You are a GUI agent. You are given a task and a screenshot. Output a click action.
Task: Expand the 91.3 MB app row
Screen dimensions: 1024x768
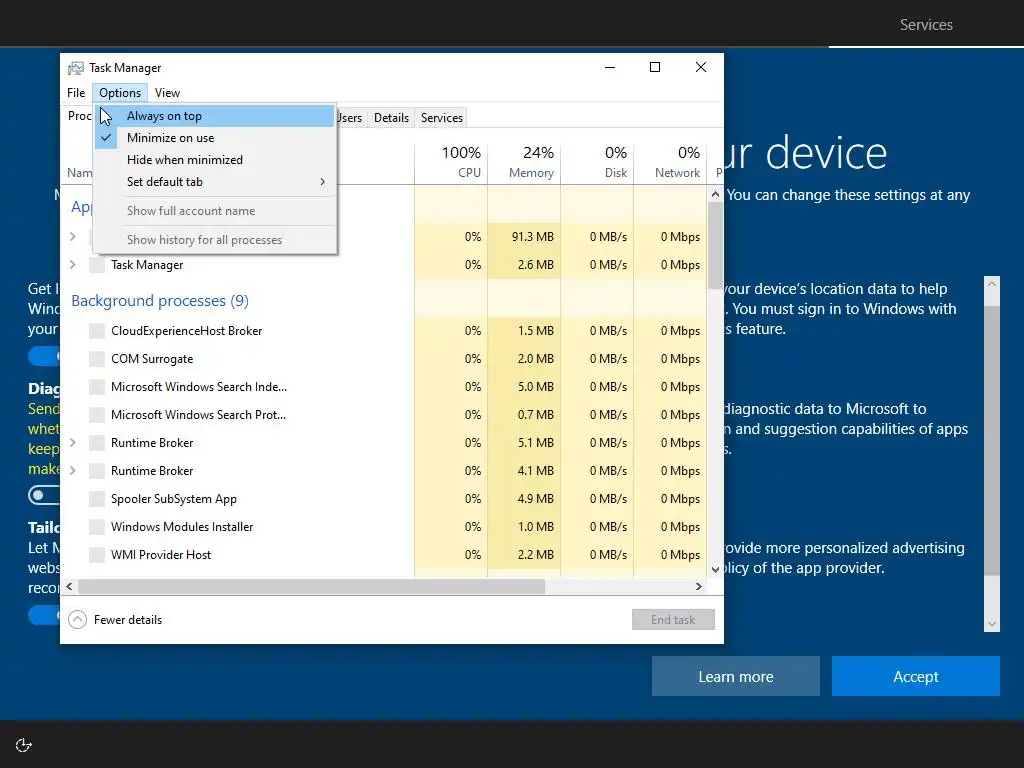click(x=73, y=237)
